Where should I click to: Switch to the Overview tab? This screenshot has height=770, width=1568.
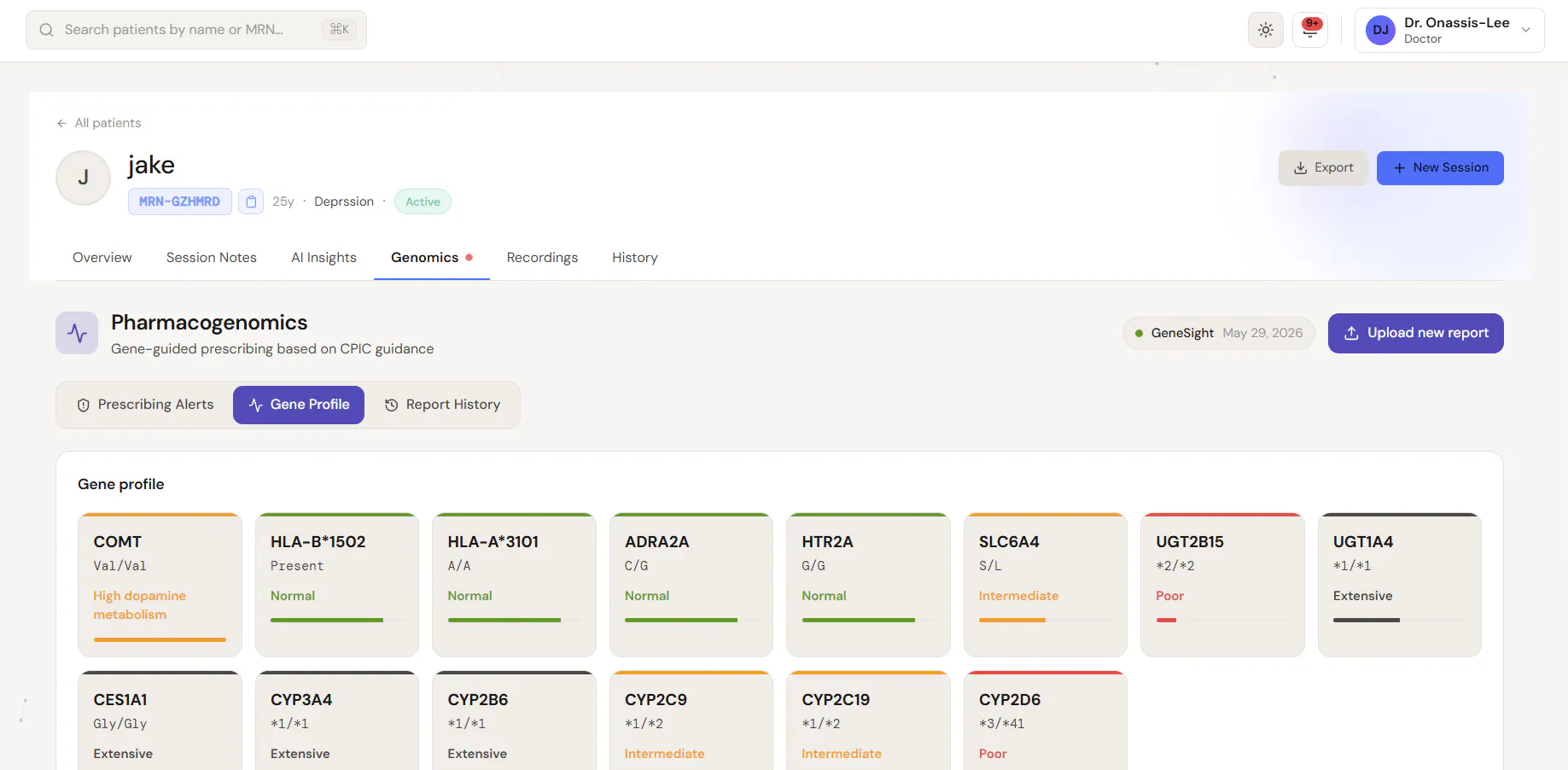point(102,258)
